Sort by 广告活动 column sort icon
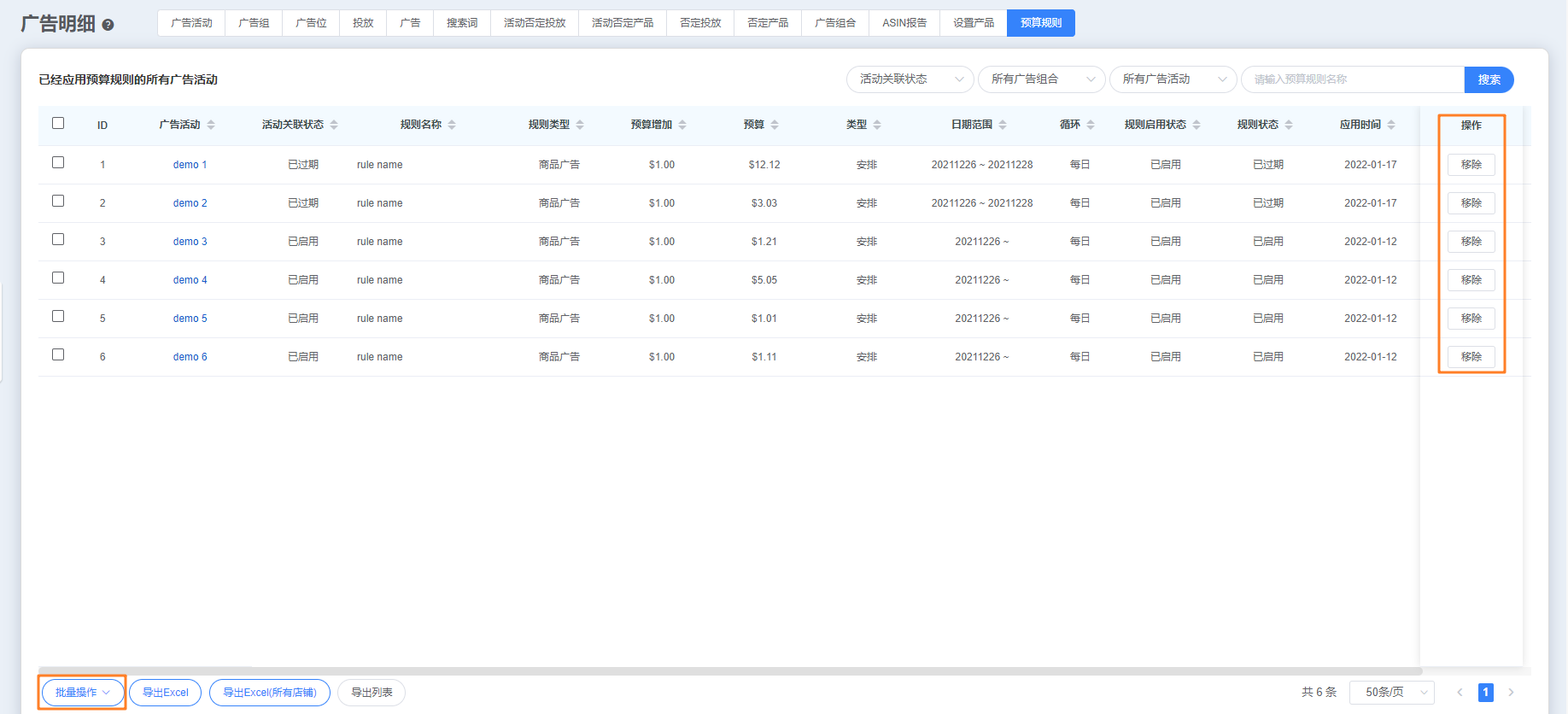The height and width of the screenshot is (714, 1568). pyautogui.click(x=211, y=125)
